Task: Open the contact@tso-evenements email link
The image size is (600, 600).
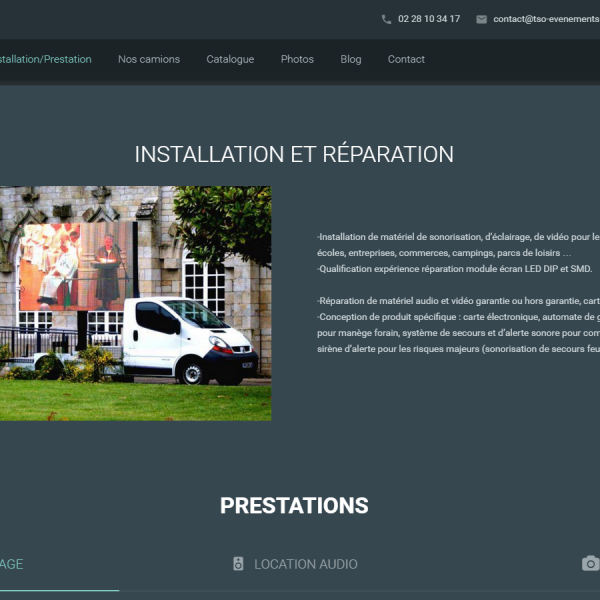Action: 545,19
